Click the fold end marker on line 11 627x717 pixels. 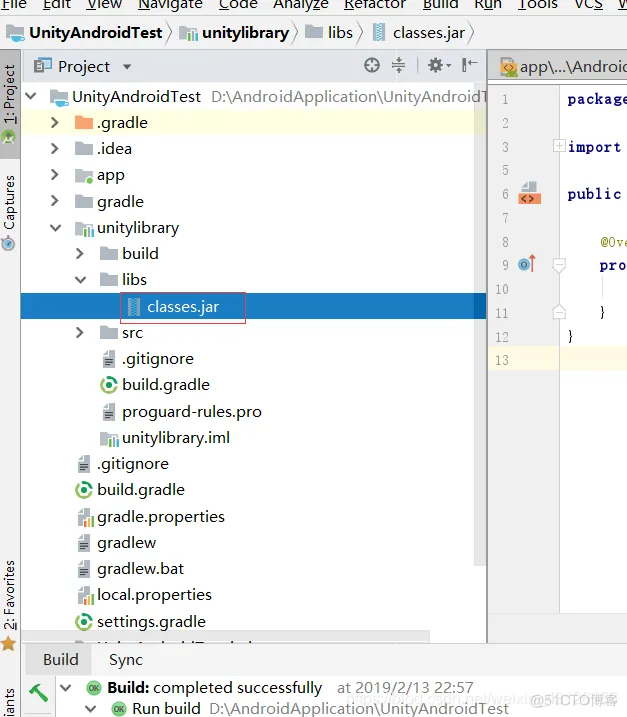pos(559,312)
